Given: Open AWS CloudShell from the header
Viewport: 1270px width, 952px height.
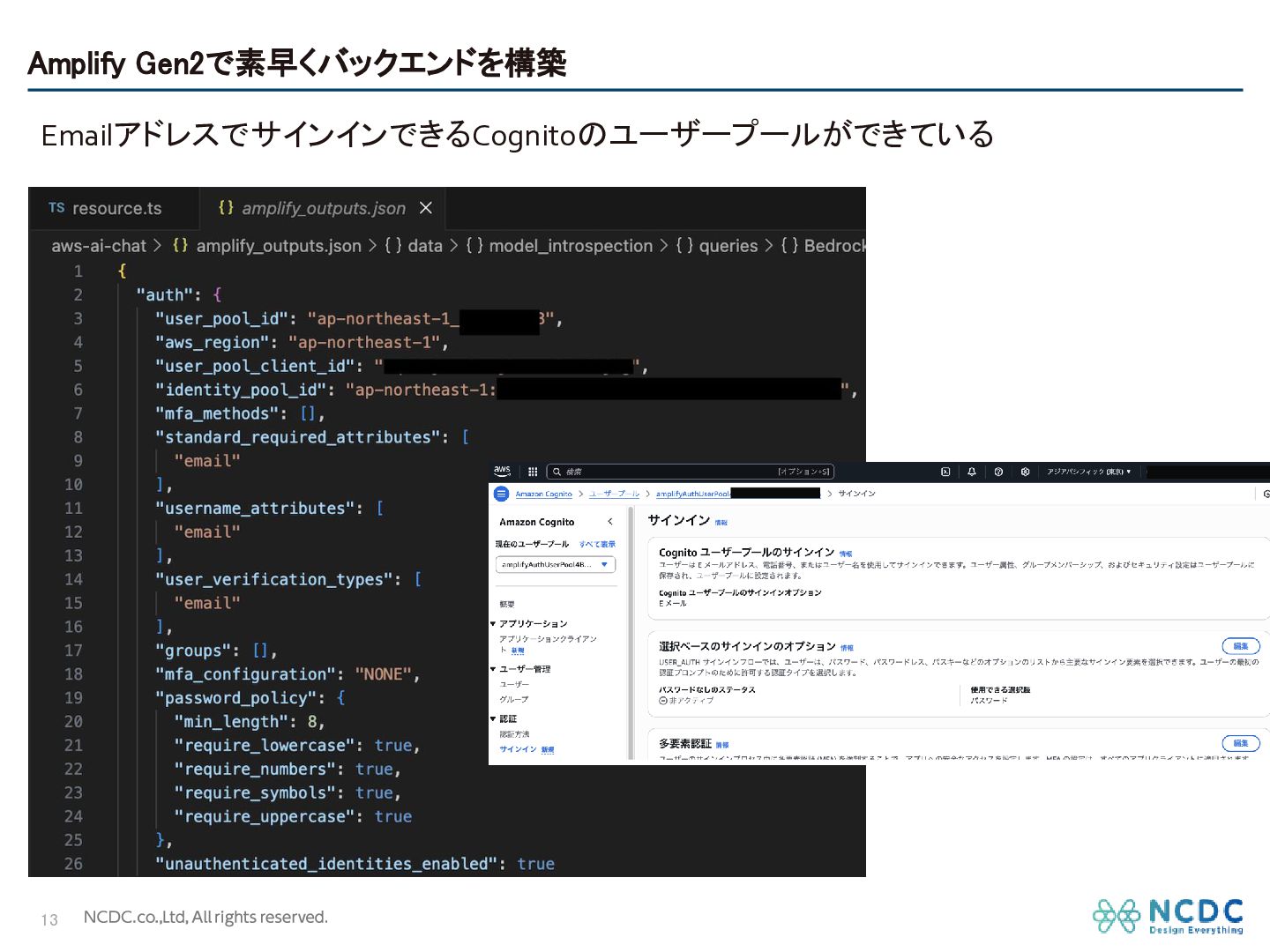Looking at the screenshot, I should point(945,472).
